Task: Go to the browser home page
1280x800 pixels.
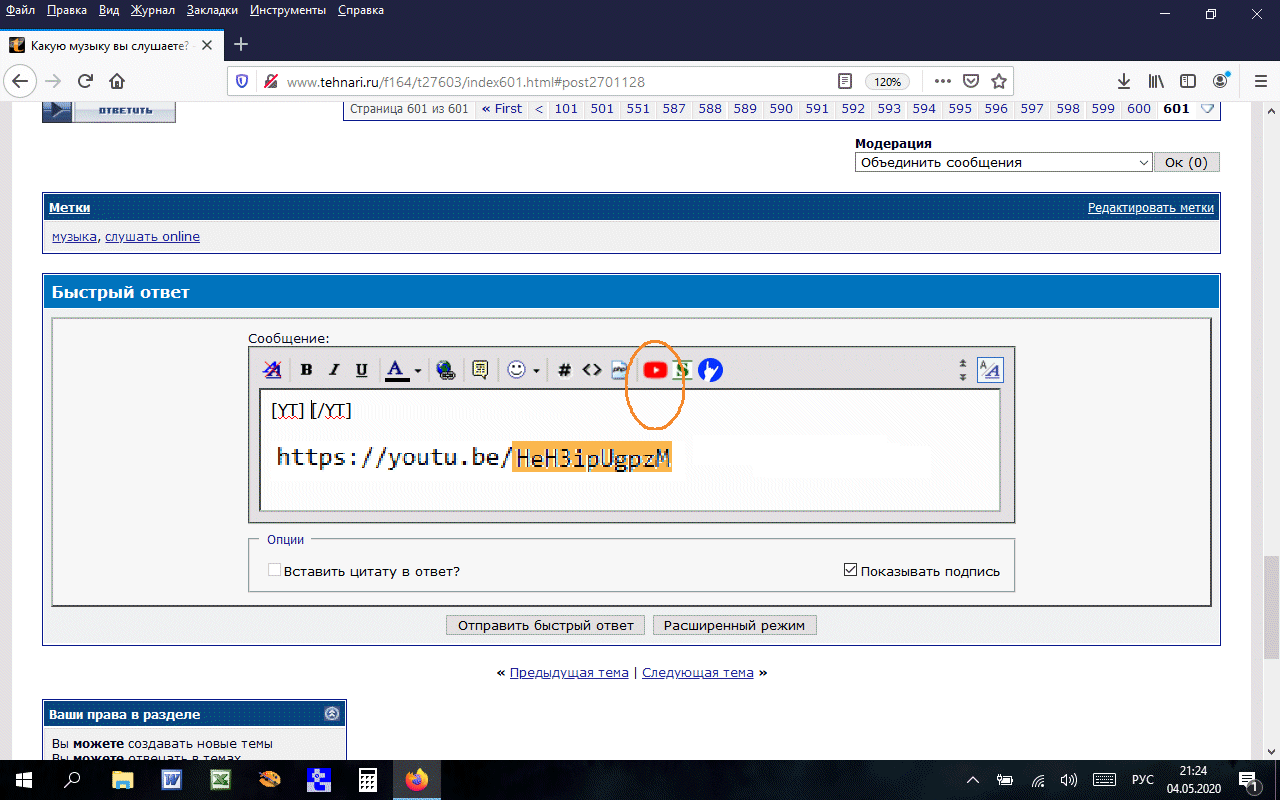Action: click(x=117, y=81)
